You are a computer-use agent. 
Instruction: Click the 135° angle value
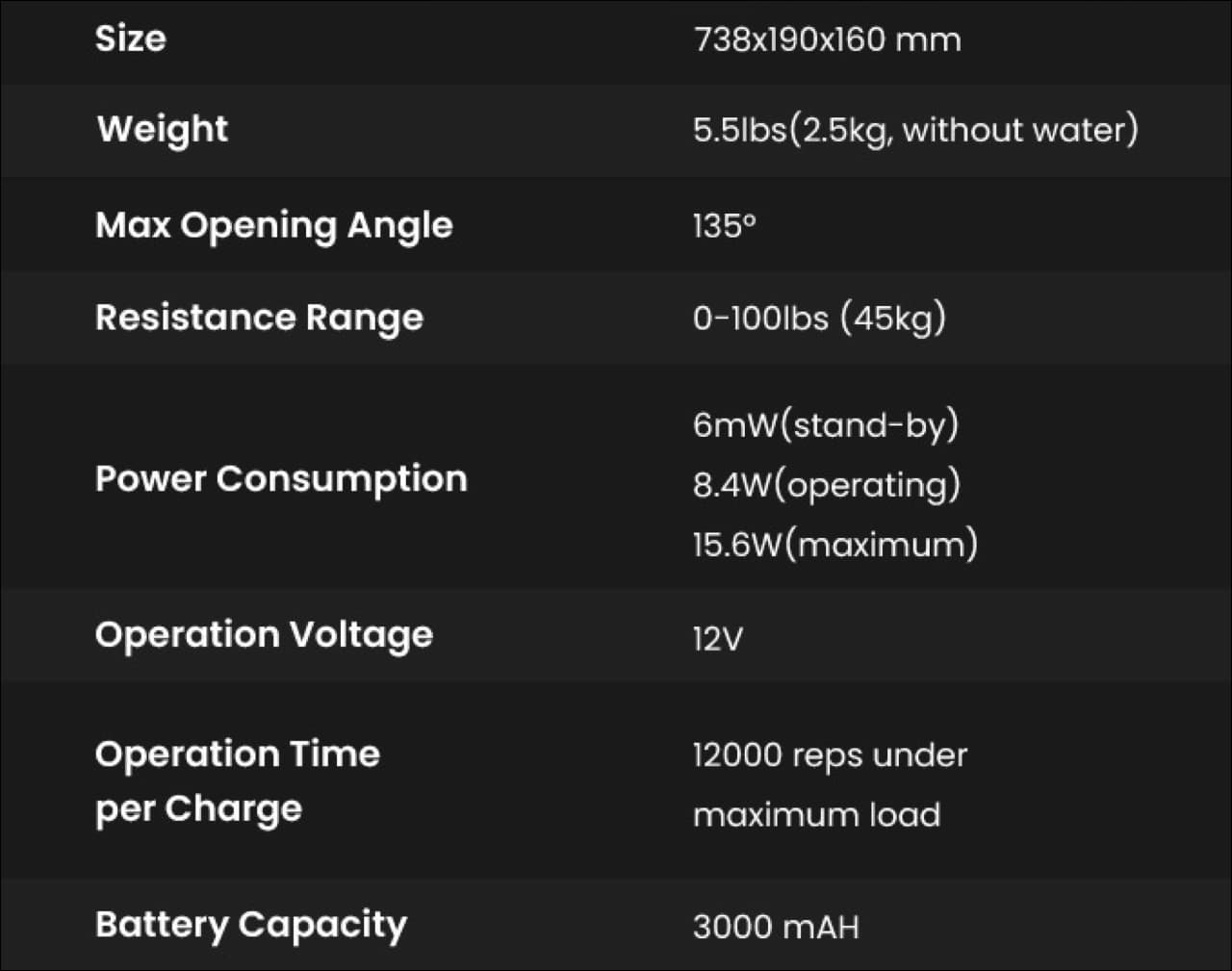(x=724, y=226)
